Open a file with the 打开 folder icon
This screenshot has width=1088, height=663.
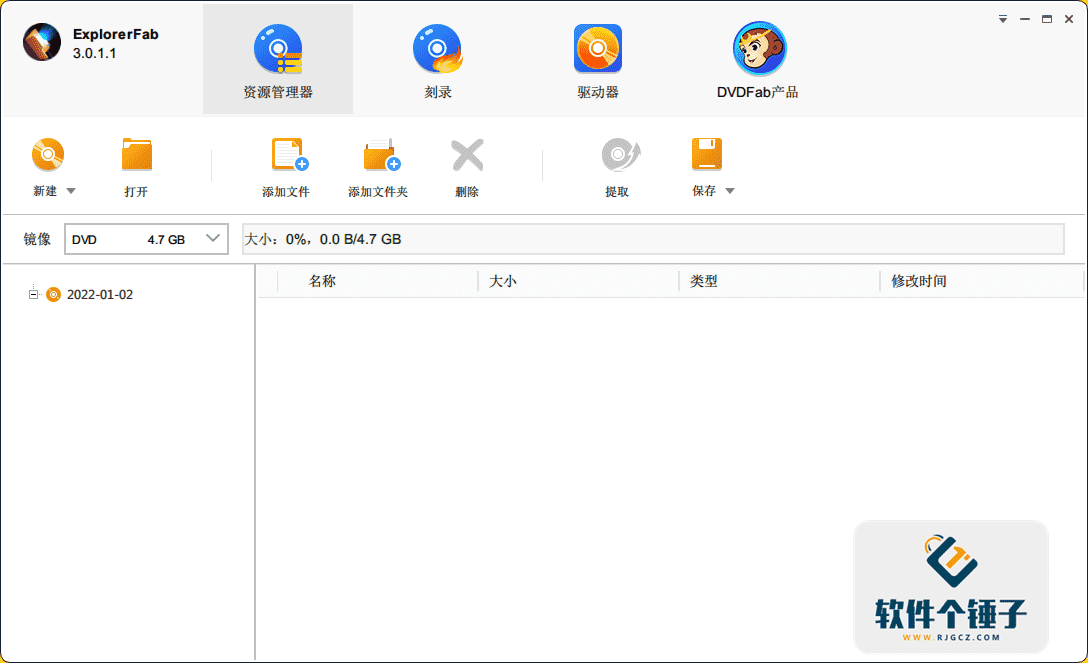pos(136,155)
